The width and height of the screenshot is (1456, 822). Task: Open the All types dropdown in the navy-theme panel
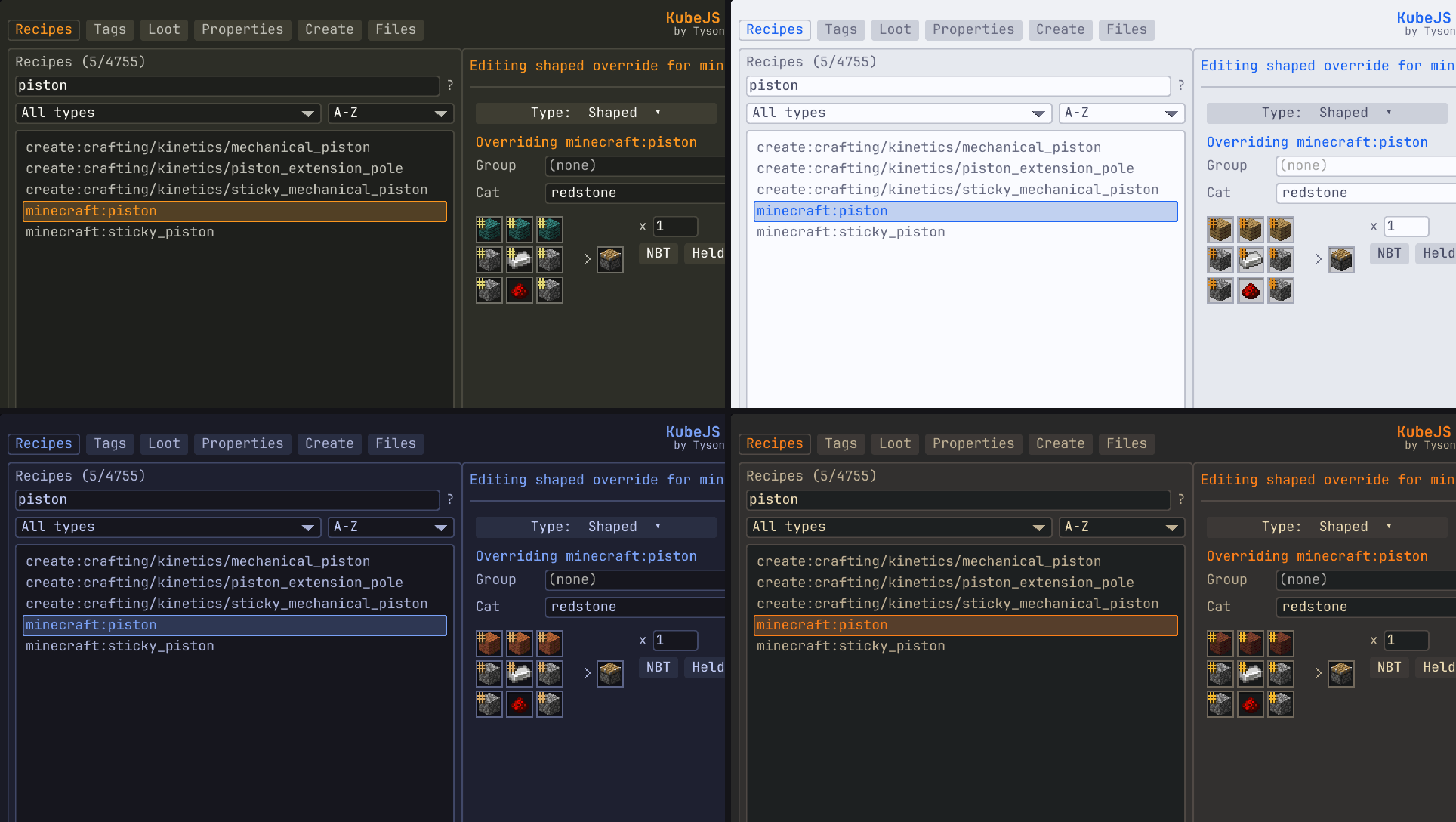click(168, 527)
